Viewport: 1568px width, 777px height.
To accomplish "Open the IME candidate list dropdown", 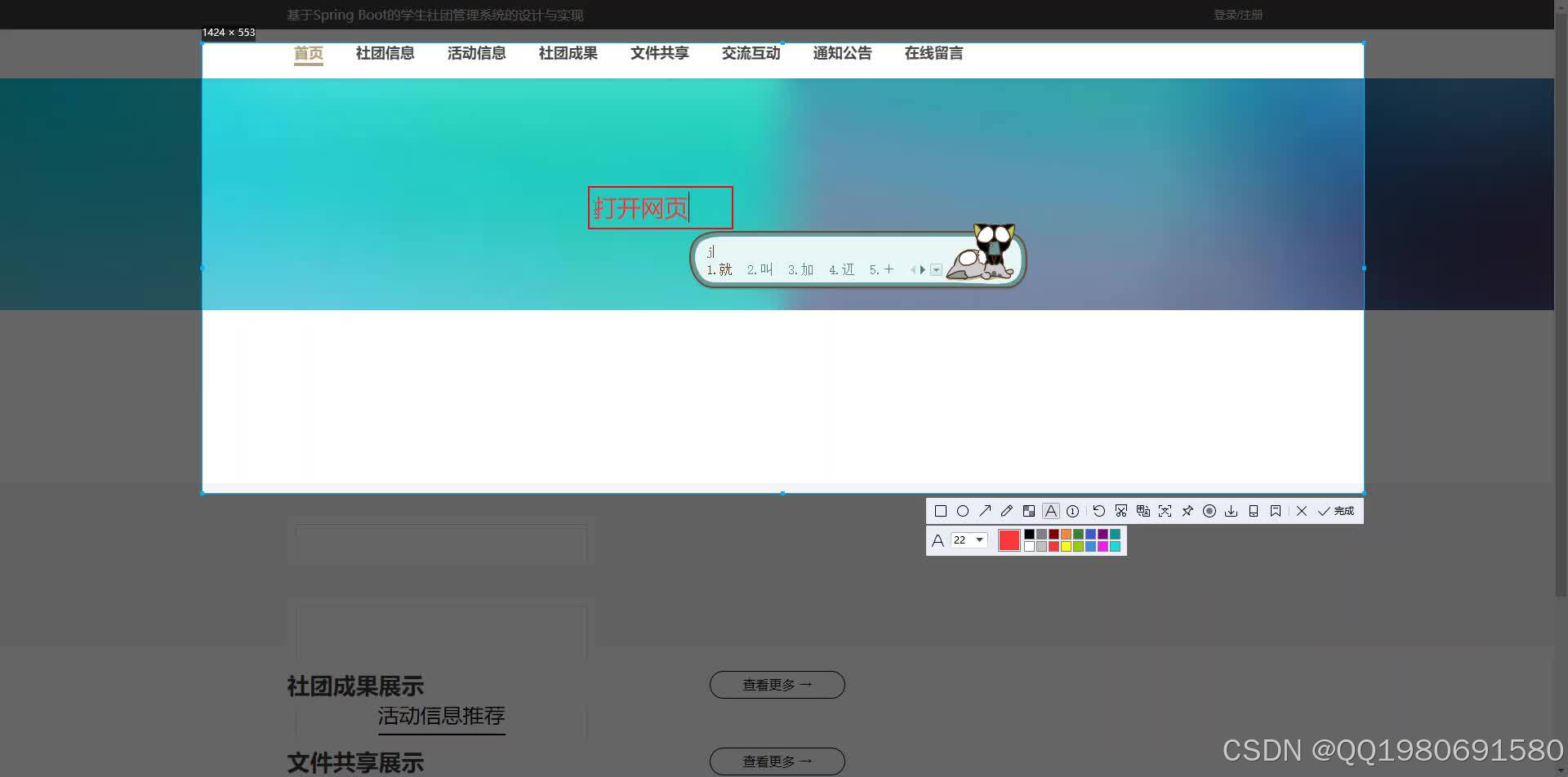I will (x=936, y=269).
